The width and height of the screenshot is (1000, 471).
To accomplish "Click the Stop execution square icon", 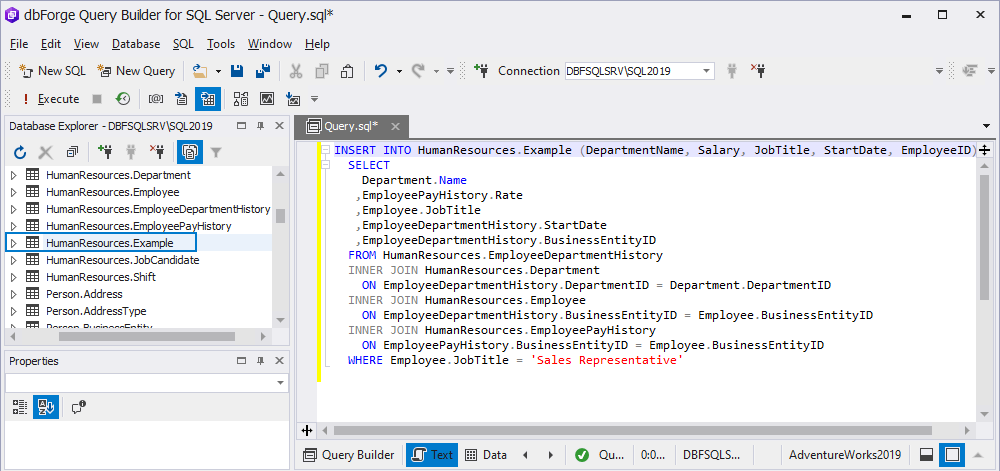I will pyautogui.click(x=97, y=99).
